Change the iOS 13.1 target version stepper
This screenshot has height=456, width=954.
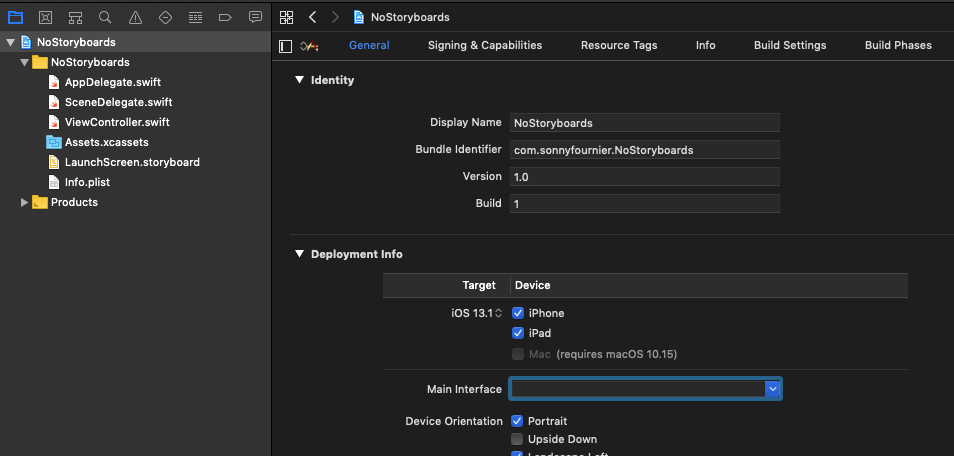498,314
